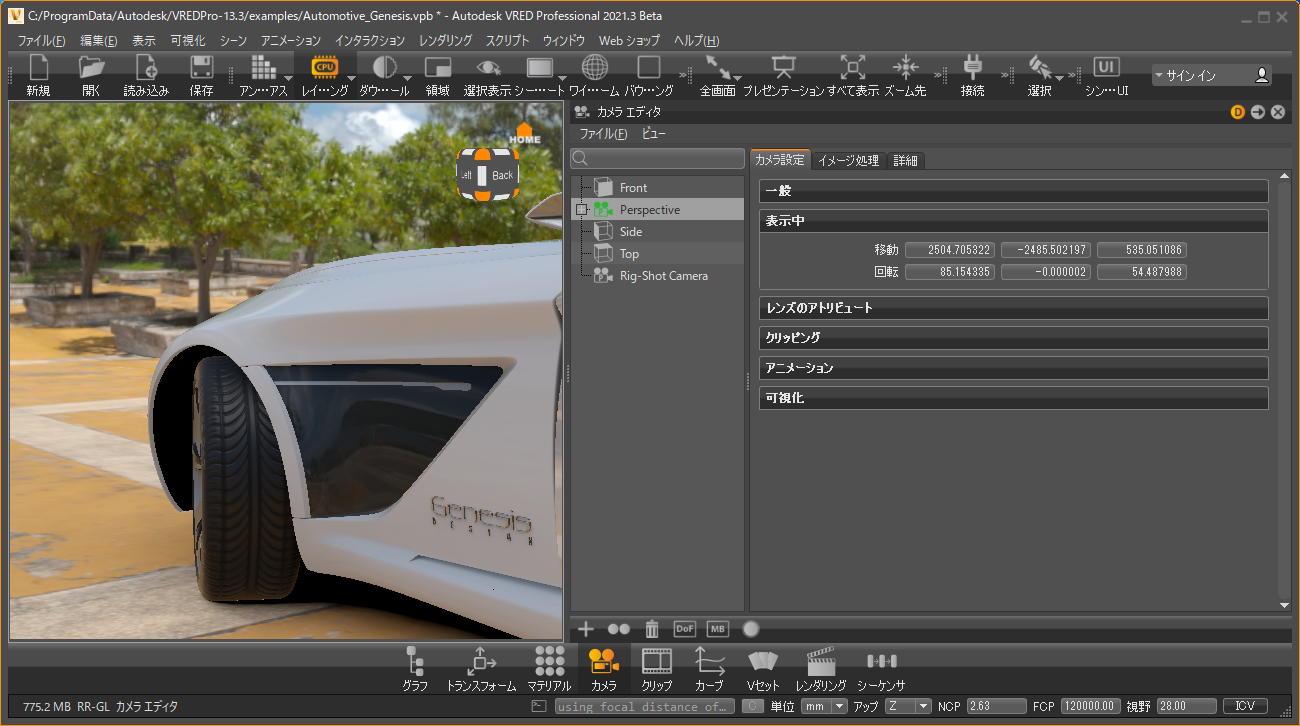Screen dimensions: 1300x726
Task: Collapse the 表示中 section
Action: click(1014, 221)
